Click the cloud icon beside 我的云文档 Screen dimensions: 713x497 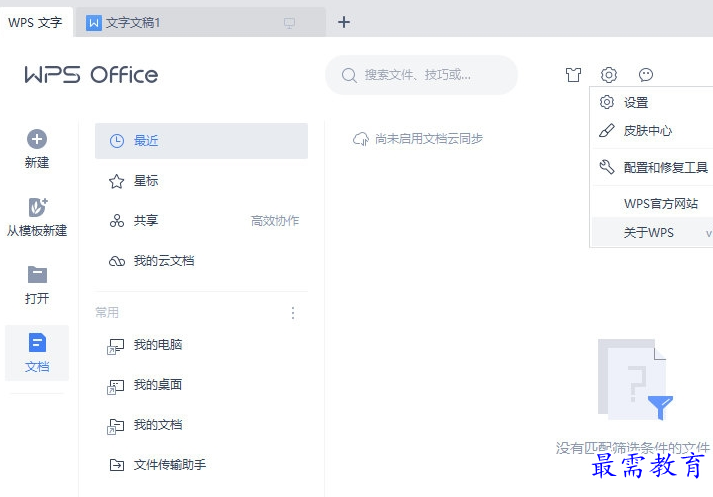[116, 261]
